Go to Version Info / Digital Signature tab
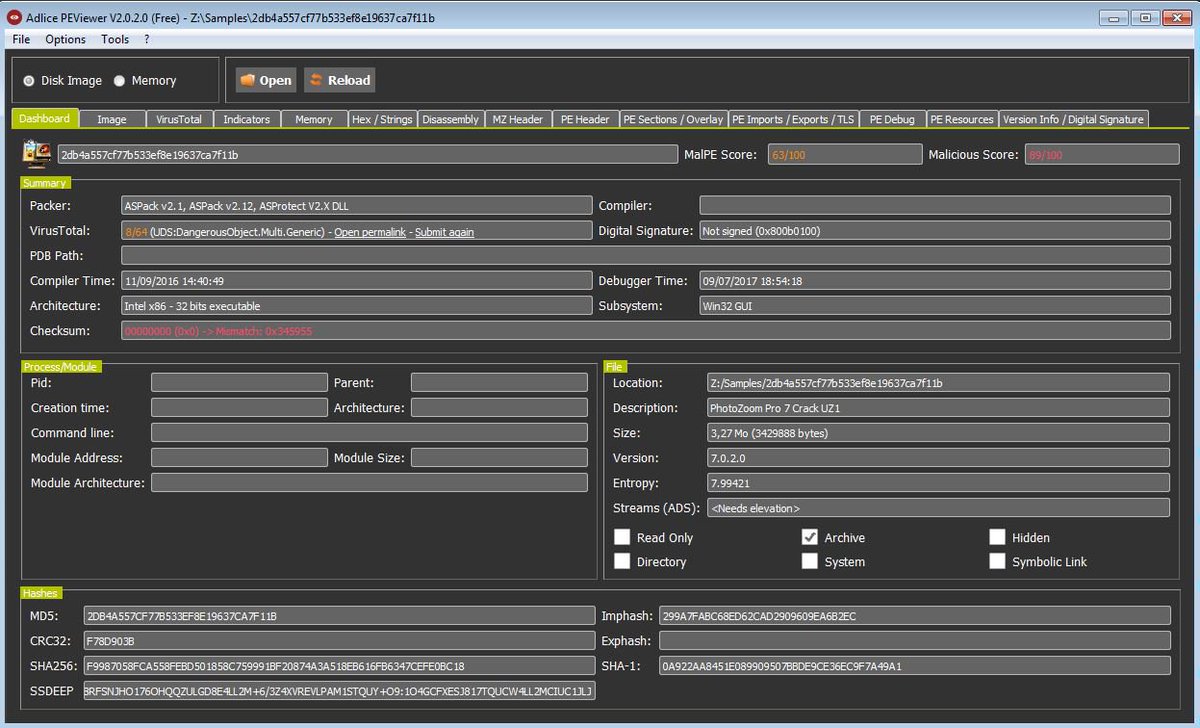This screenshot has height=728, width=1200. pos(1073,119)
